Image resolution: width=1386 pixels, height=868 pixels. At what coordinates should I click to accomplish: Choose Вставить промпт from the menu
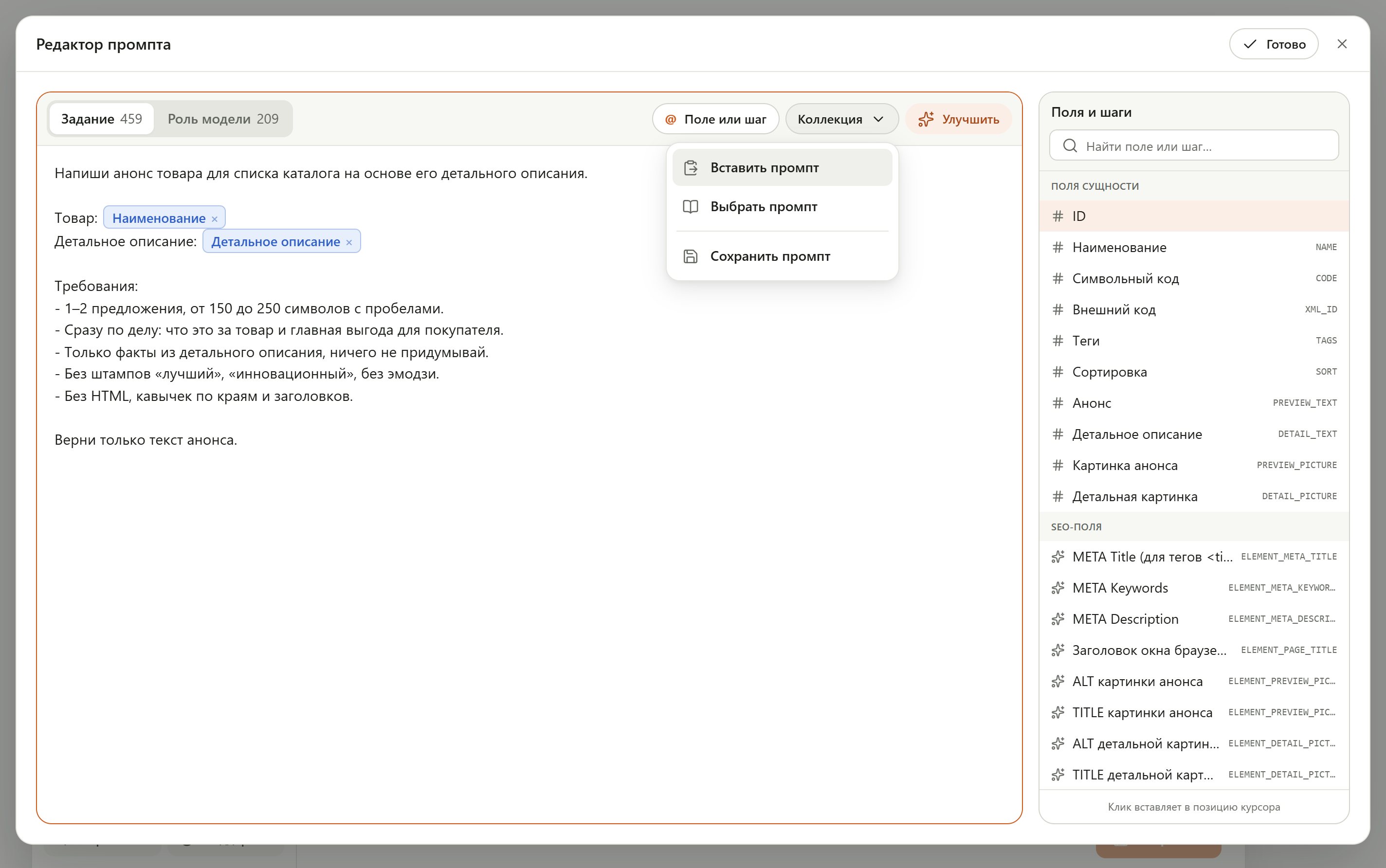coord(782,168)
